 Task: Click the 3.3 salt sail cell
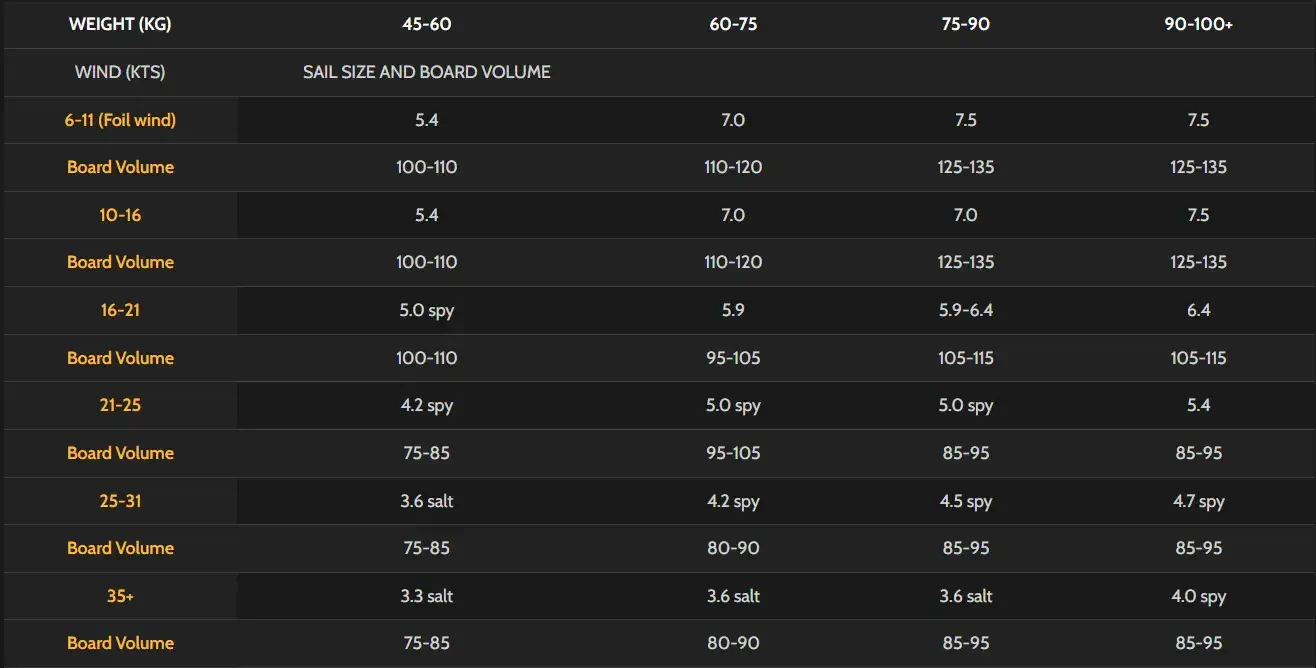click(427, 596)
